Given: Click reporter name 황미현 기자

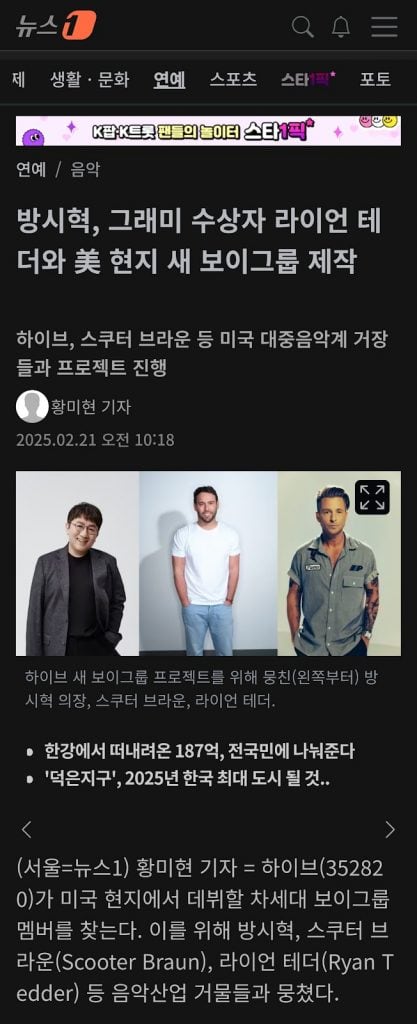Looking at the screenshot, I should (91, 407).
